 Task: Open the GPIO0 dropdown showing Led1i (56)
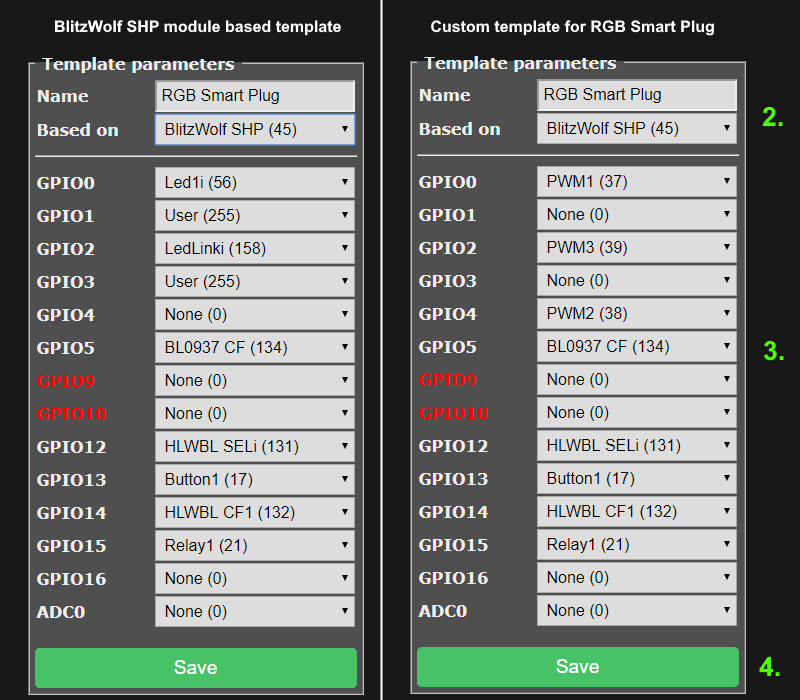pyautogui.click(x=255, y=182)
